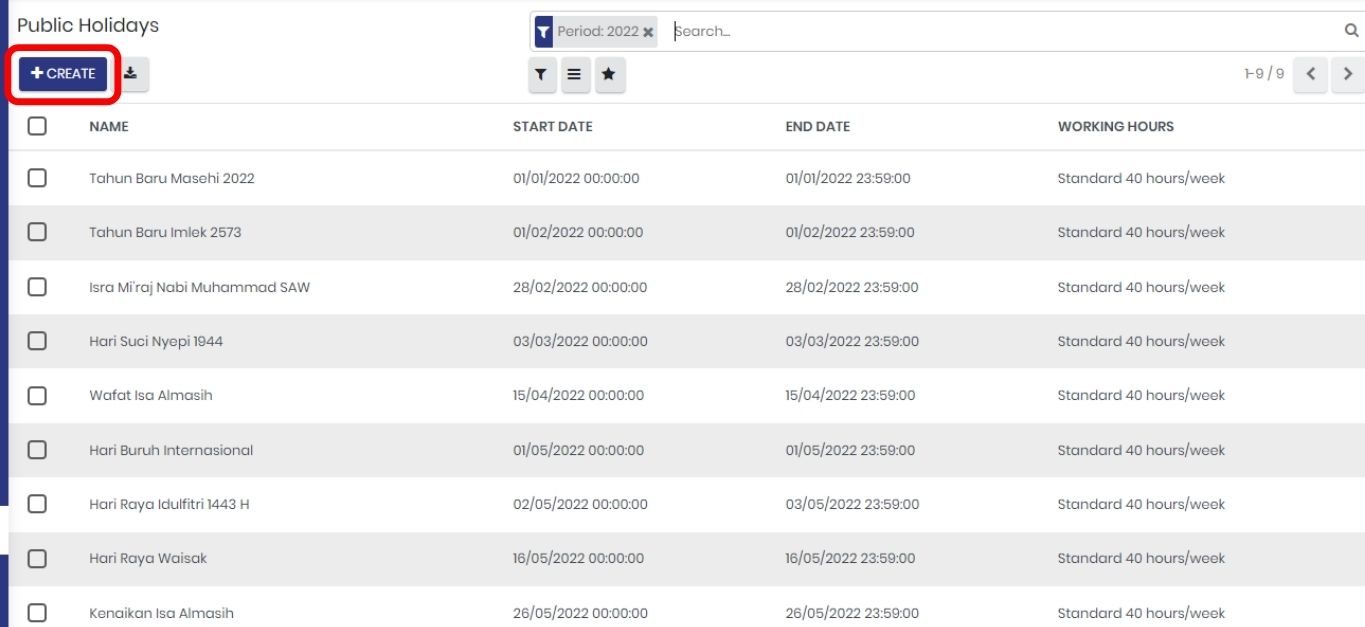Open the Group By menu button

point(575,75)
